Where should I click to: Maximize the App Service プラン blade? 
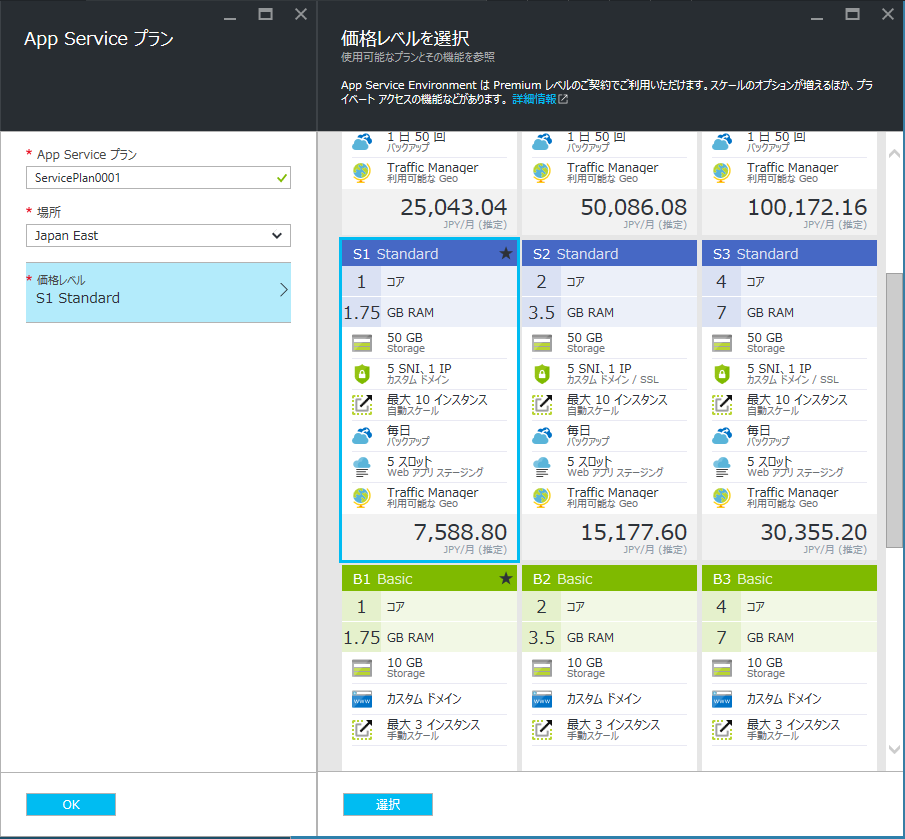[x=265, y=14]
